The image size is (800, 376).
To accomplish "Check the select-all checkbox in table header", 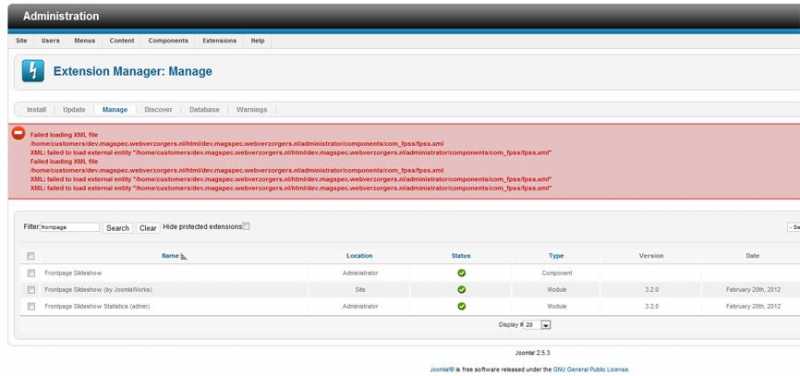I will (31, 256).
